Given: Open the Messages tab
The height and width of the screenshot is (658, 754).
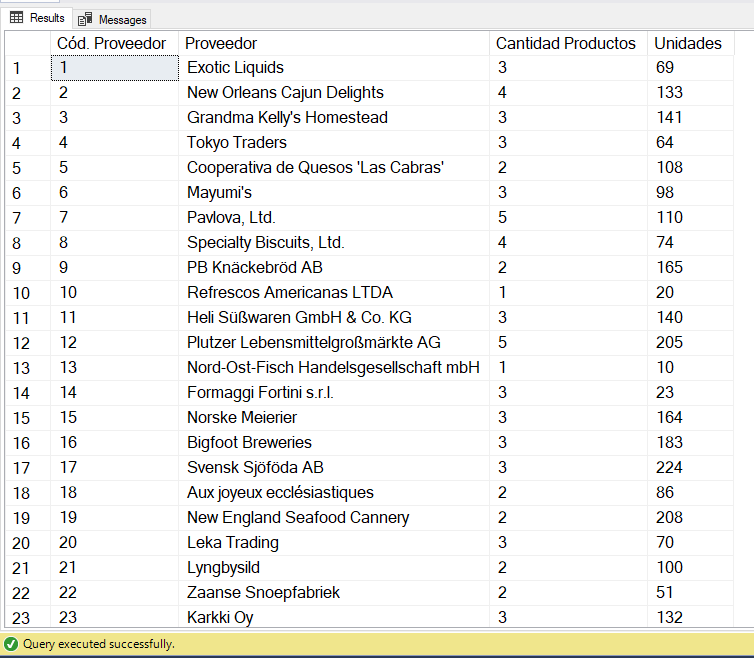Looking at the screenshot, I should coord(112,19).
